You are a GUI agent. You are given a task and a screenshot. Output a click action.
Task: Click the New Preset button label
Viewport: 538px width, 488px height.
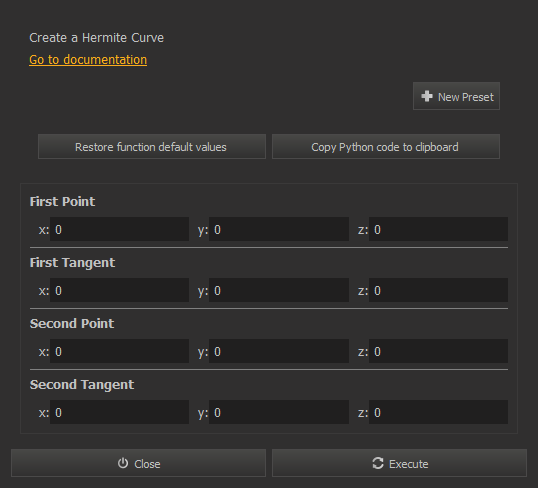coord(466,97)
